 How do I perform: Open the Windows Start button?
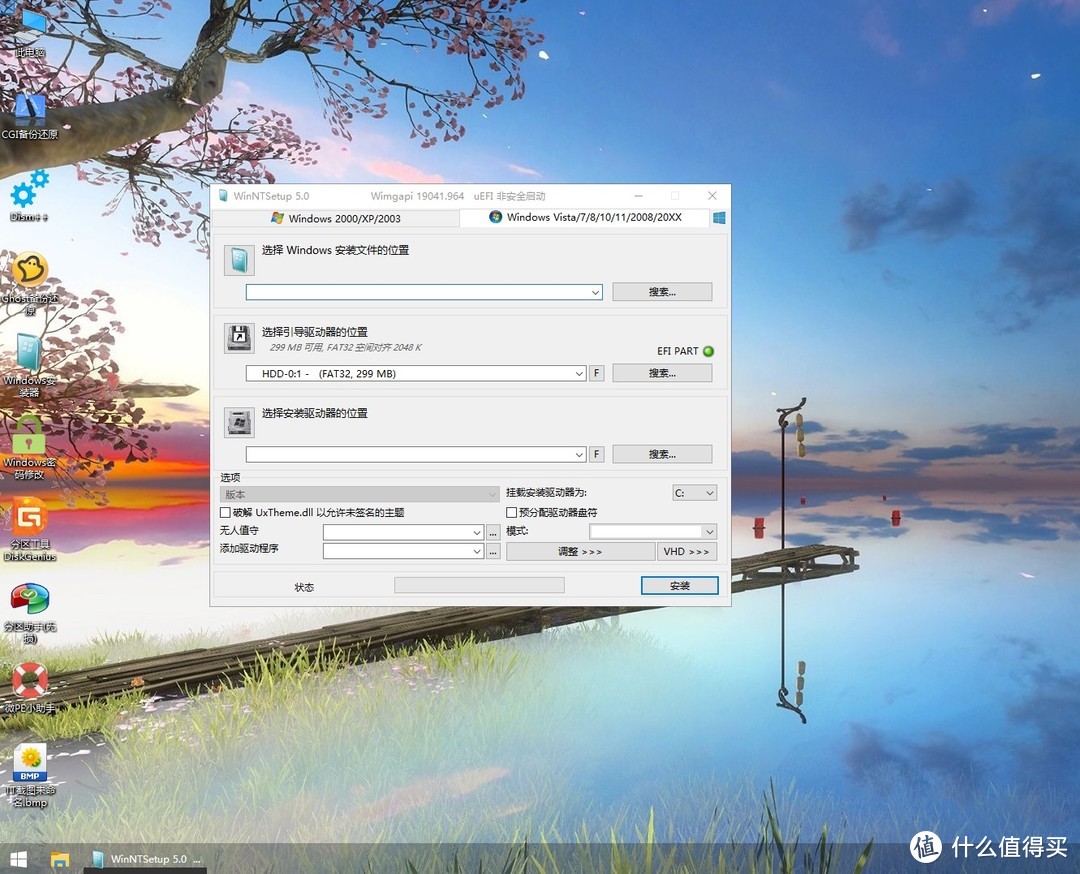pos(19,859)
